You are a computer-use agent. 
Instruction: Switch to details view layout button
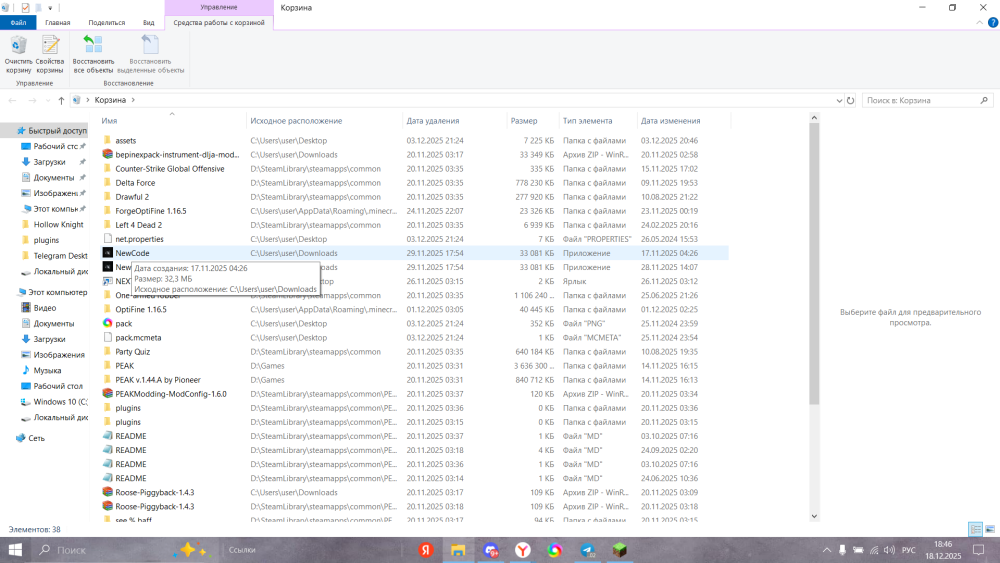975,529
